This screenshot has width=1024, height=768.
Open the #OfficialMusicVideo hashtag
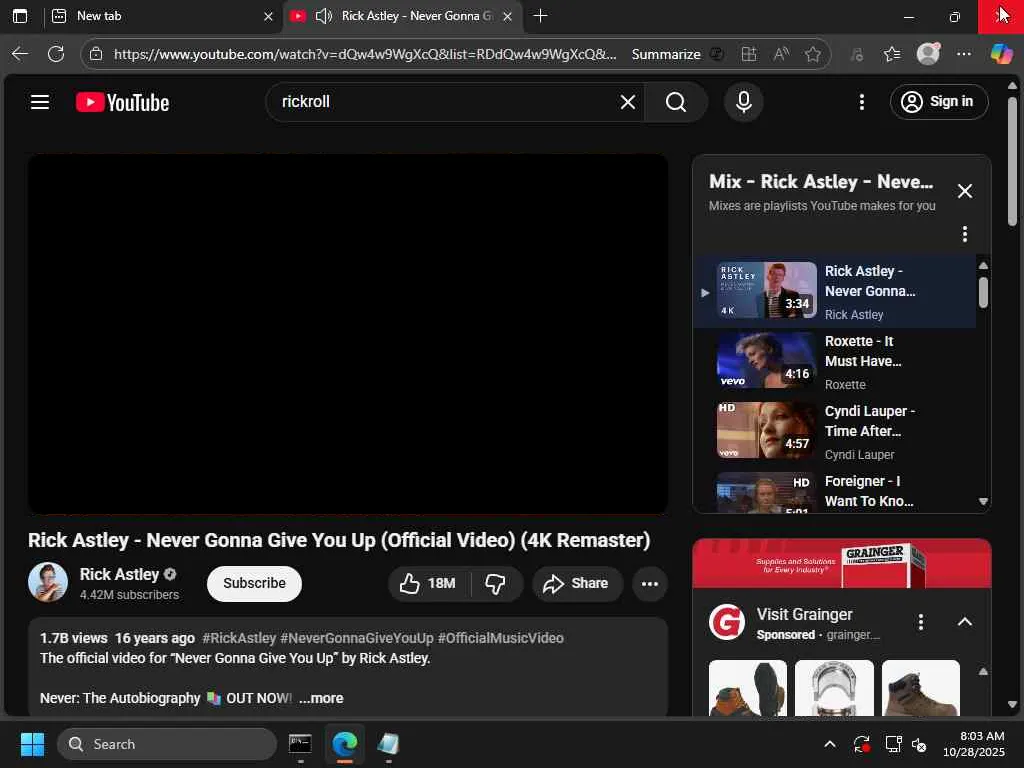tap(500, 638)
